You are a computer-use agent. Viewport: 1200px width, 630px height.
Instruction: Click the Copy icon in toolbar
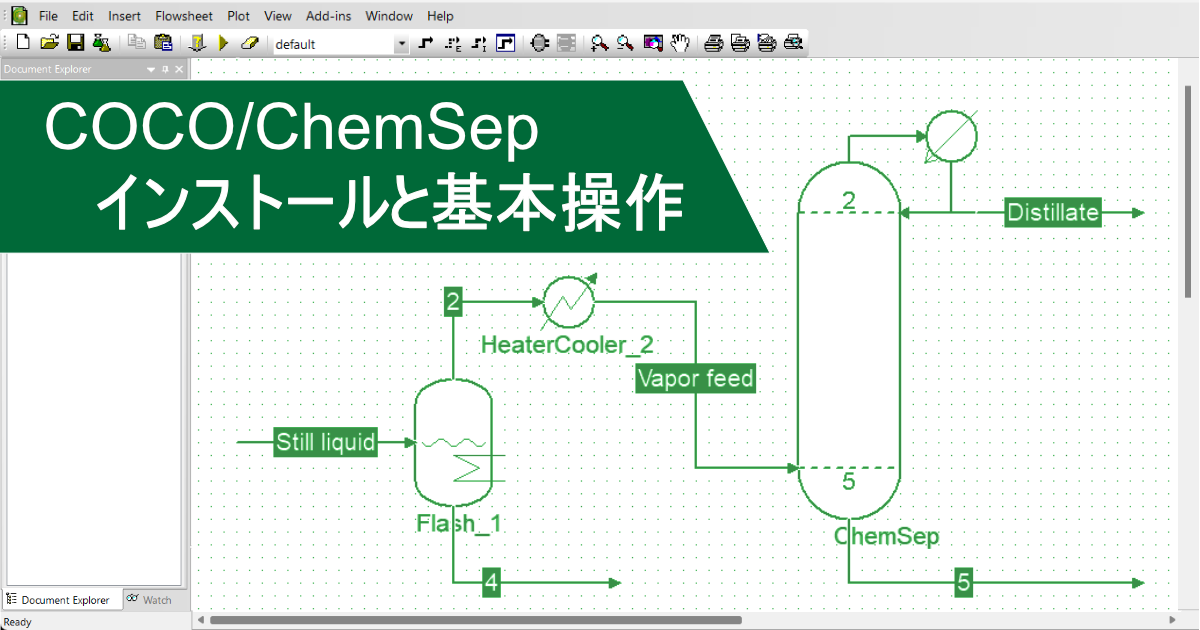137,43
